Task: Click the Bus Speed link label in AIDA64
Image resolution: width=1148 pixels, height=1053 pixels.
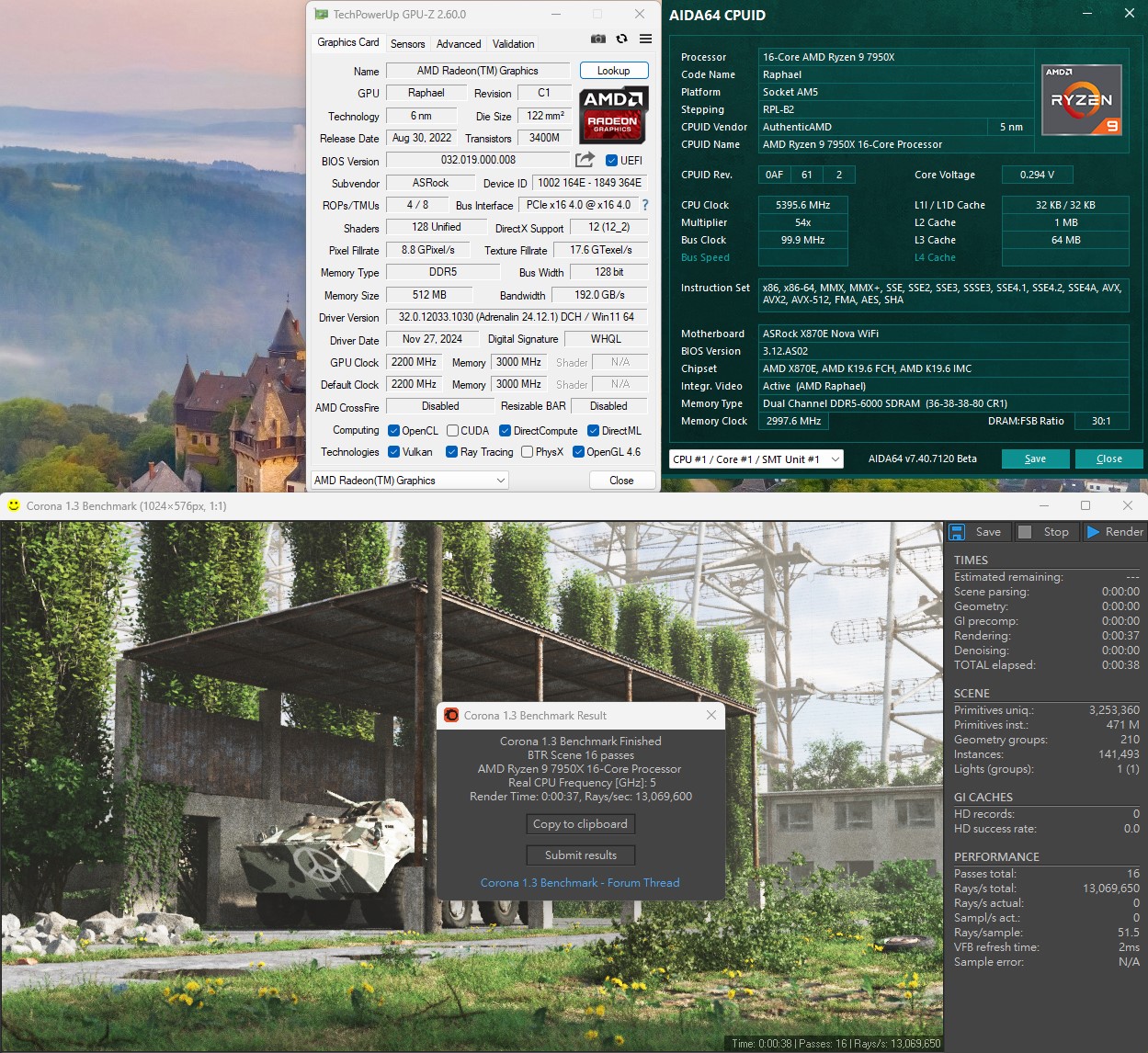Action: coord(705,257)
